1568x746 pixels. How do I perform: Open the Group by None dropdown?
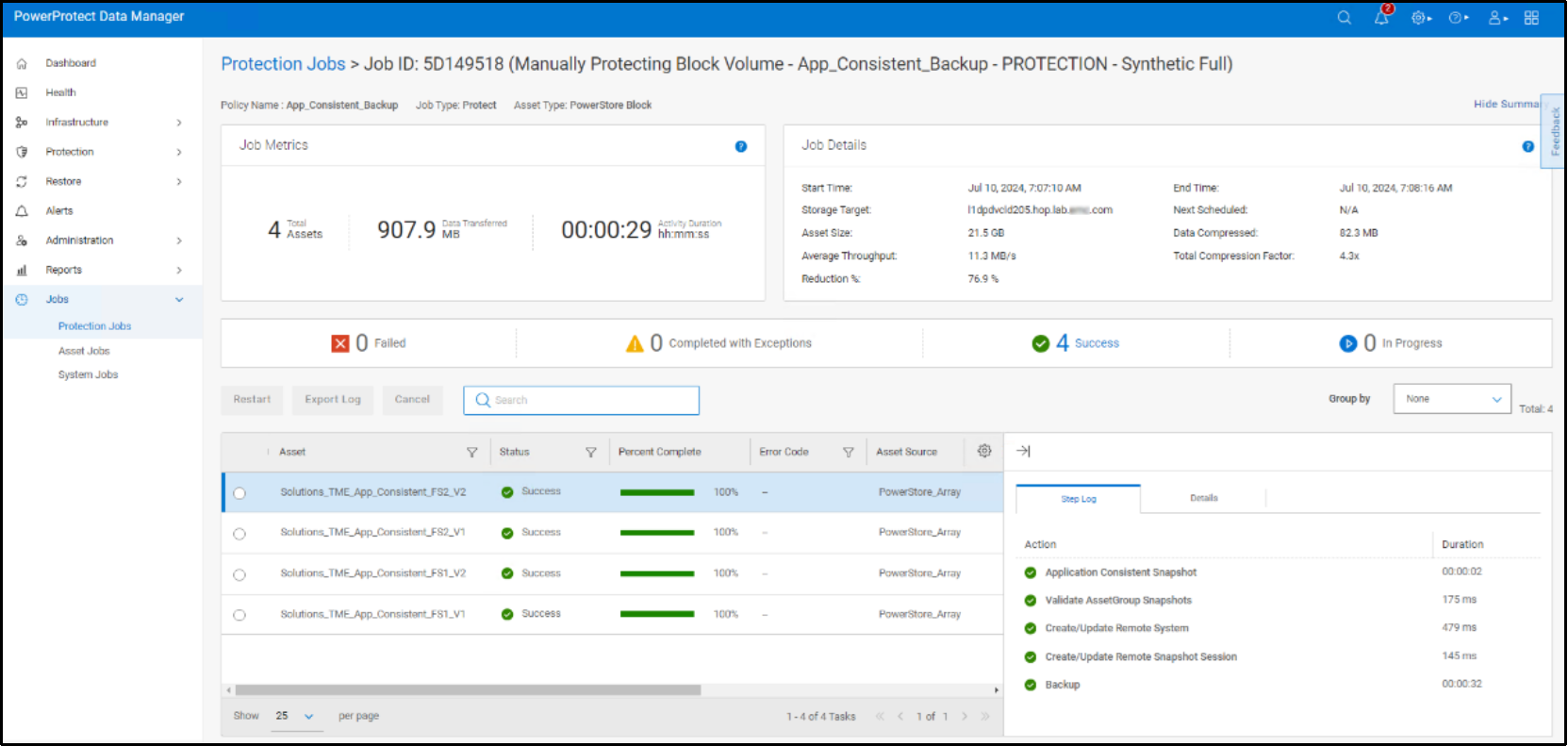coord(1452,399)
